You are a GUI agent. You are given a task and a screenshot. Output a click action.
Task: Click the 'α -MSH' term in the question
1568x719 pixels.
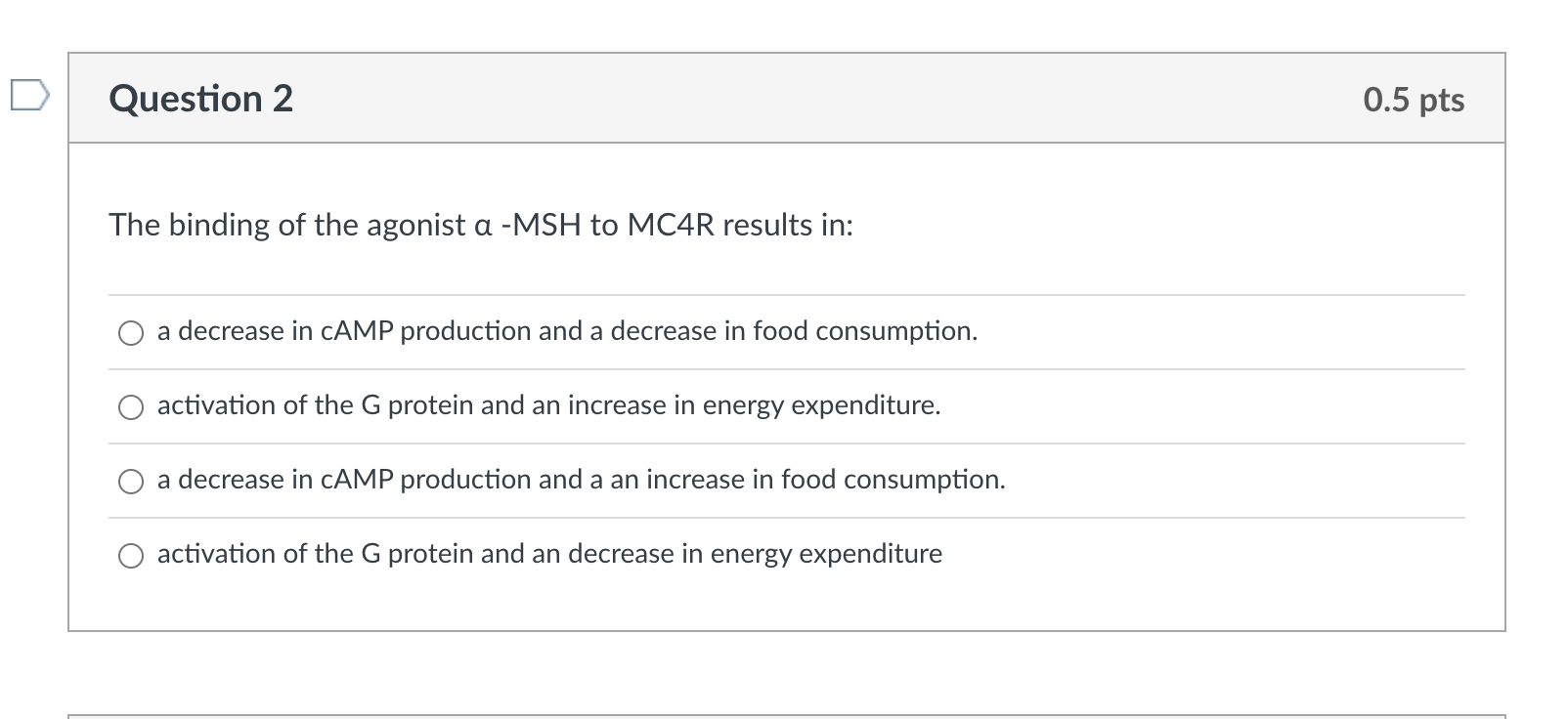tap(532, 226)
